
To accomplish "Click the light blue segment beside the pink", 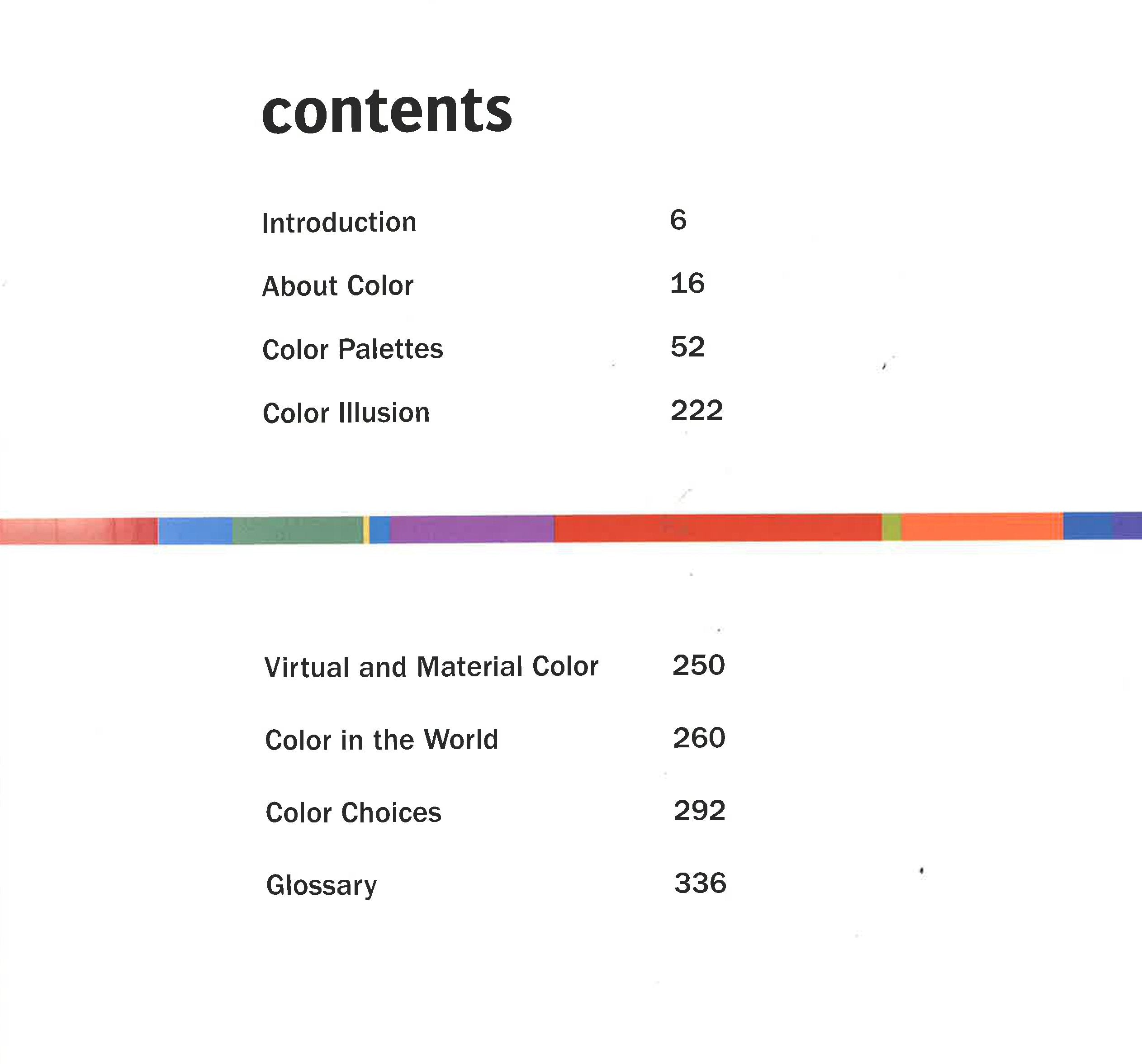I will pyautogui.click(x=195, y=531).
